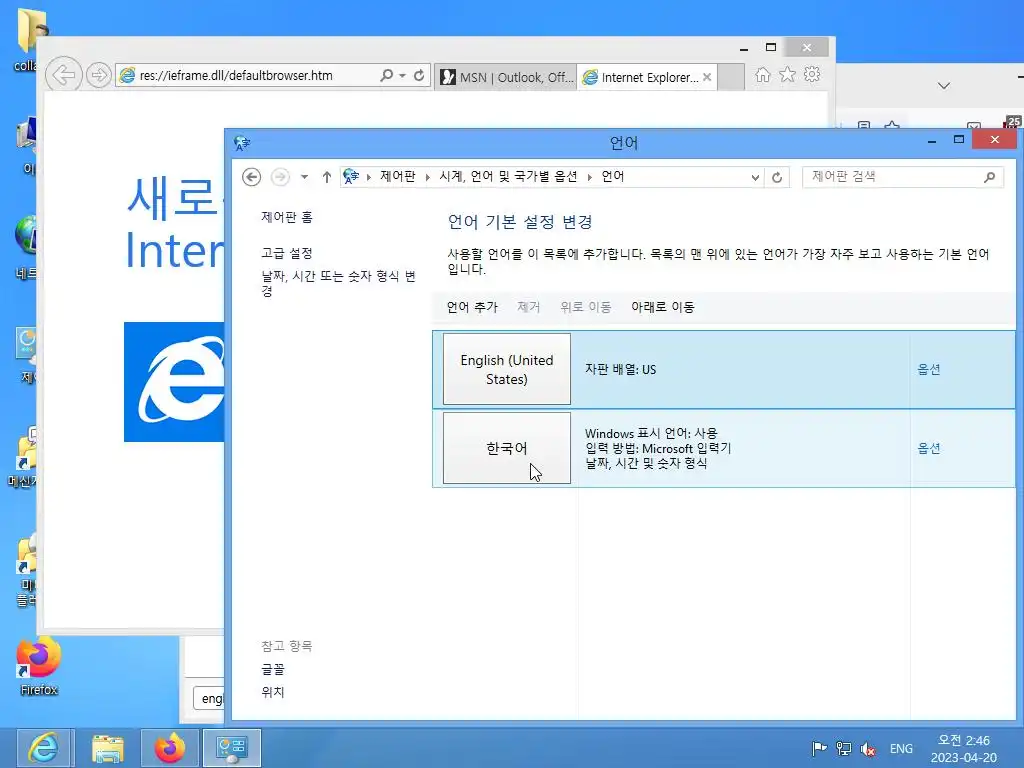
Task: Click the network icon in system tray
Action: tap(844, 748)
